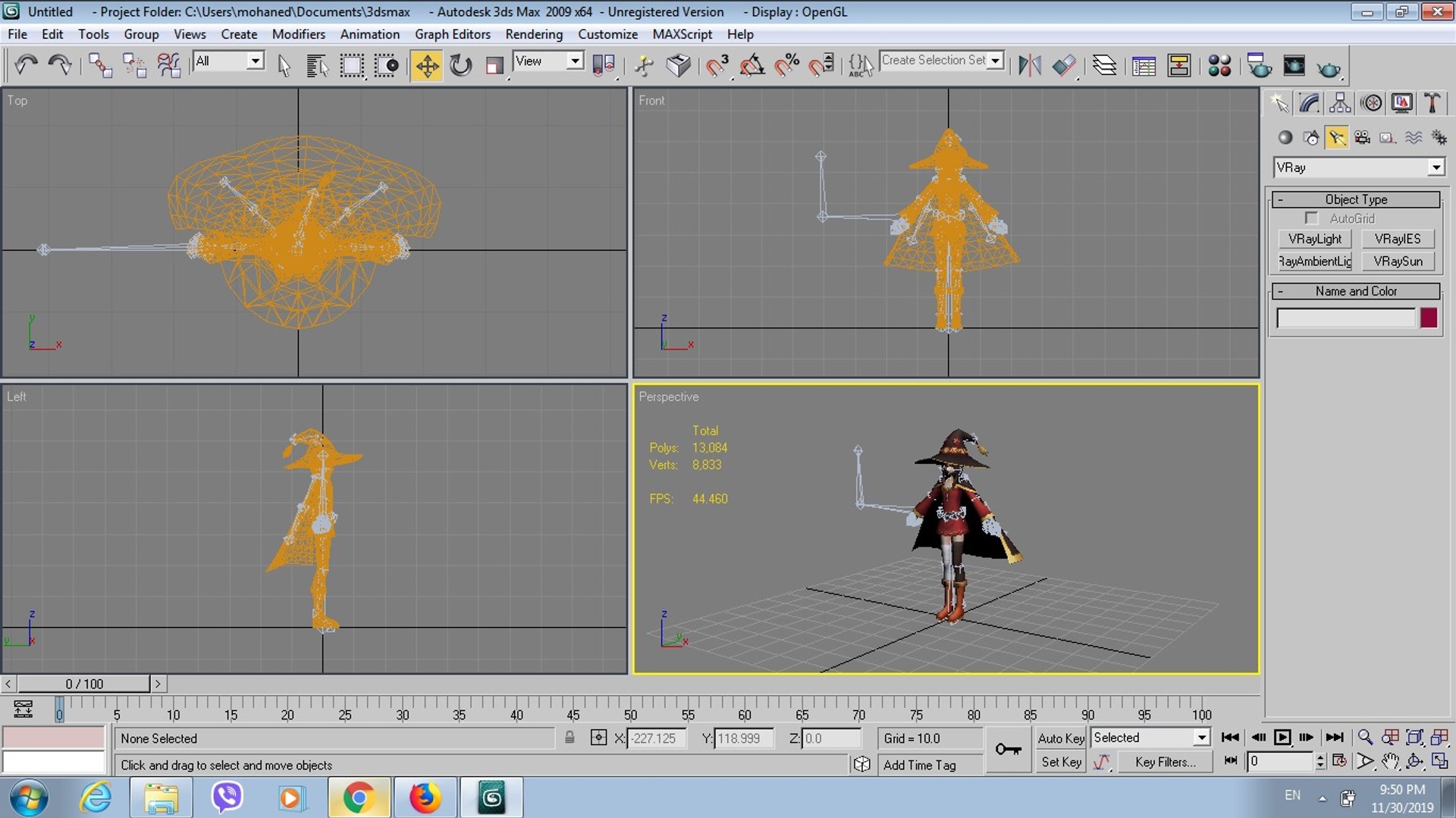The image size is (1456, 818).
Task: Click the VRayLight button
Action: [x=1315, y=239]
